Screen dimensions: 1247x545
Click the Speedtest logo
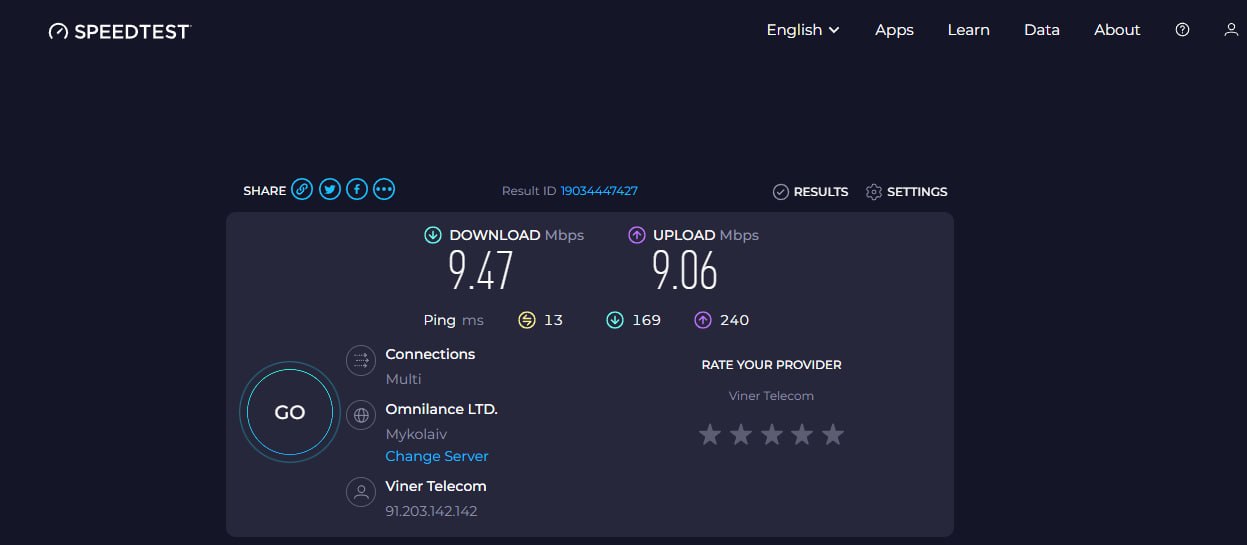(x=119, y=31)
